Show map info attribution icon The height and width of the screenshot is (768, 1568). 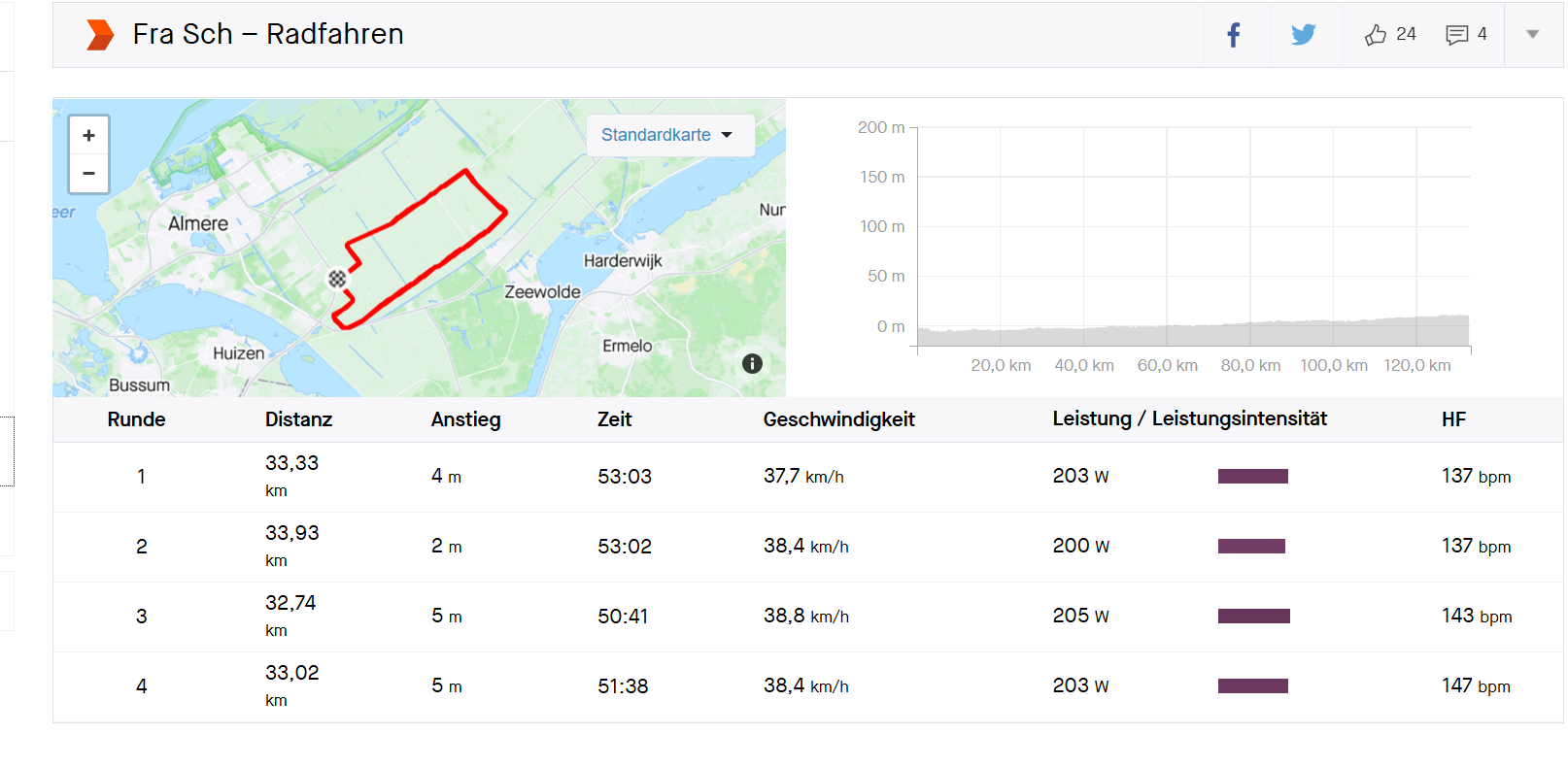(752, 364)
